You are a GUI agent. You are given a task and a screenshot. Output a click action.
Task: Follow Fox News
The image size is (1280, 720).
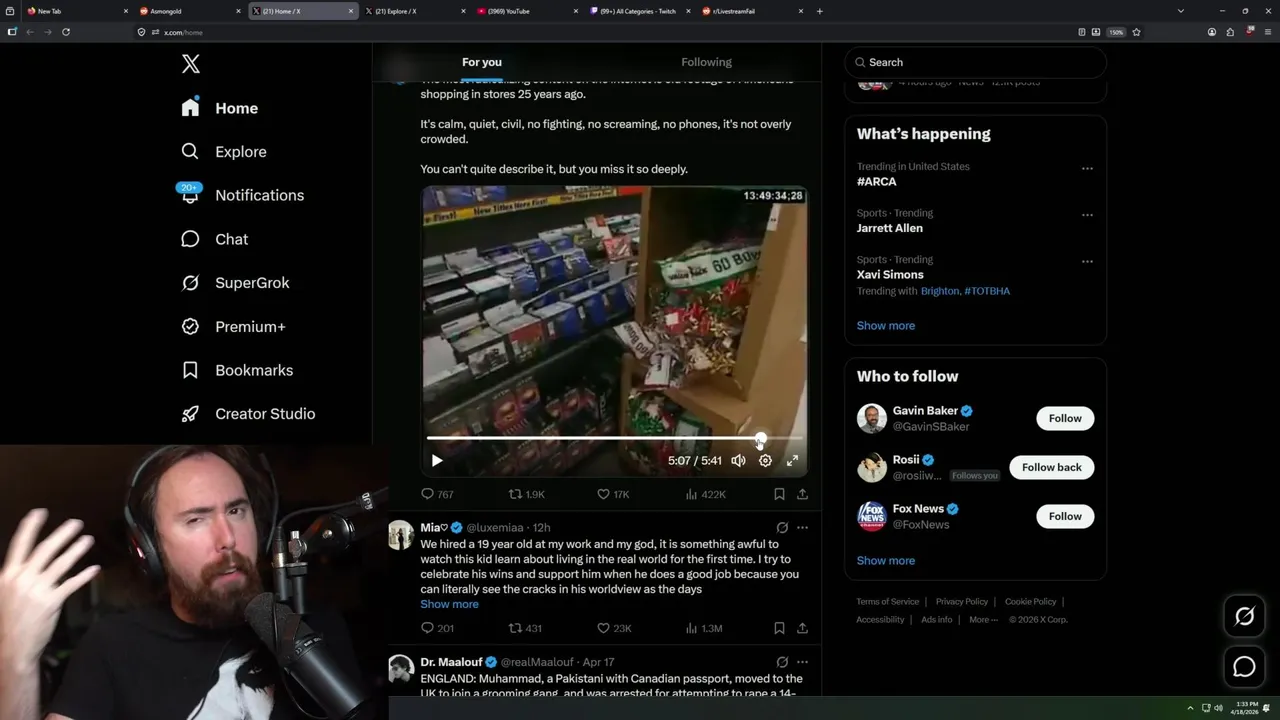[x=1065, y=516]
